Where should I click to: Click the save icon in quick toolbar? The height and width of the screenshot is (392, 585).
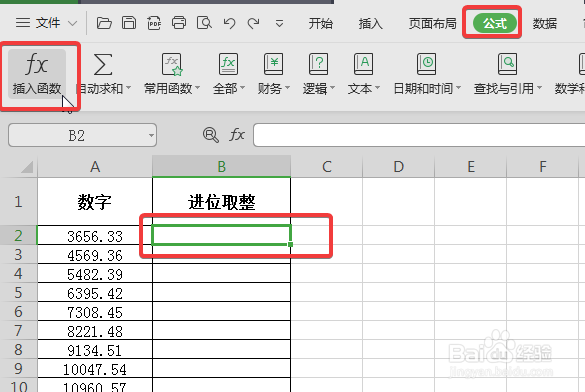coord(129,23)
